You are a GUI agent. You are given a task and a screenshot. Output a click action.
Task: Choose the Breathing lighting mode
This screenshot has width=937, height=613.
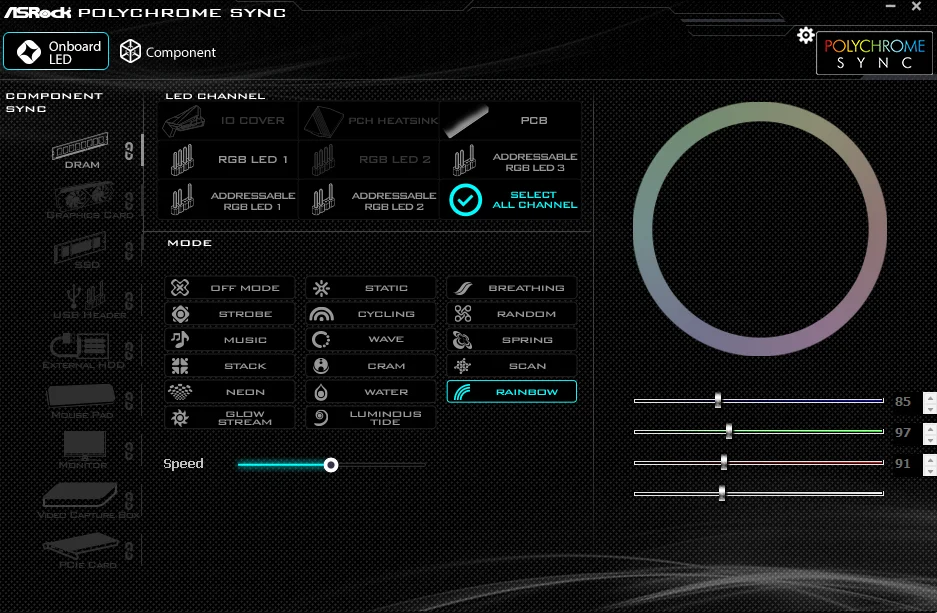(x=512, y=287)
